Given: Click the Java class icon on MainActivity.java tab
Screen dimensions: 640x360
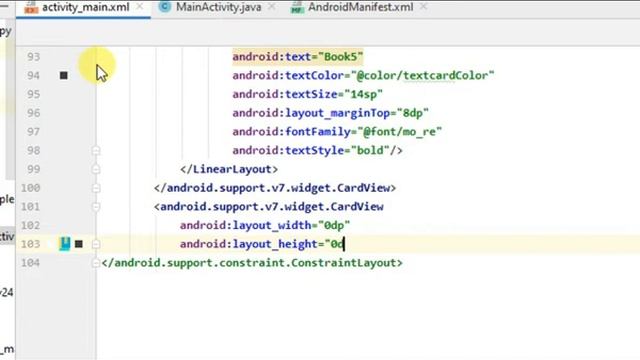Looking at the screenshot, I should pyautogui.click(x=165, y=7).
